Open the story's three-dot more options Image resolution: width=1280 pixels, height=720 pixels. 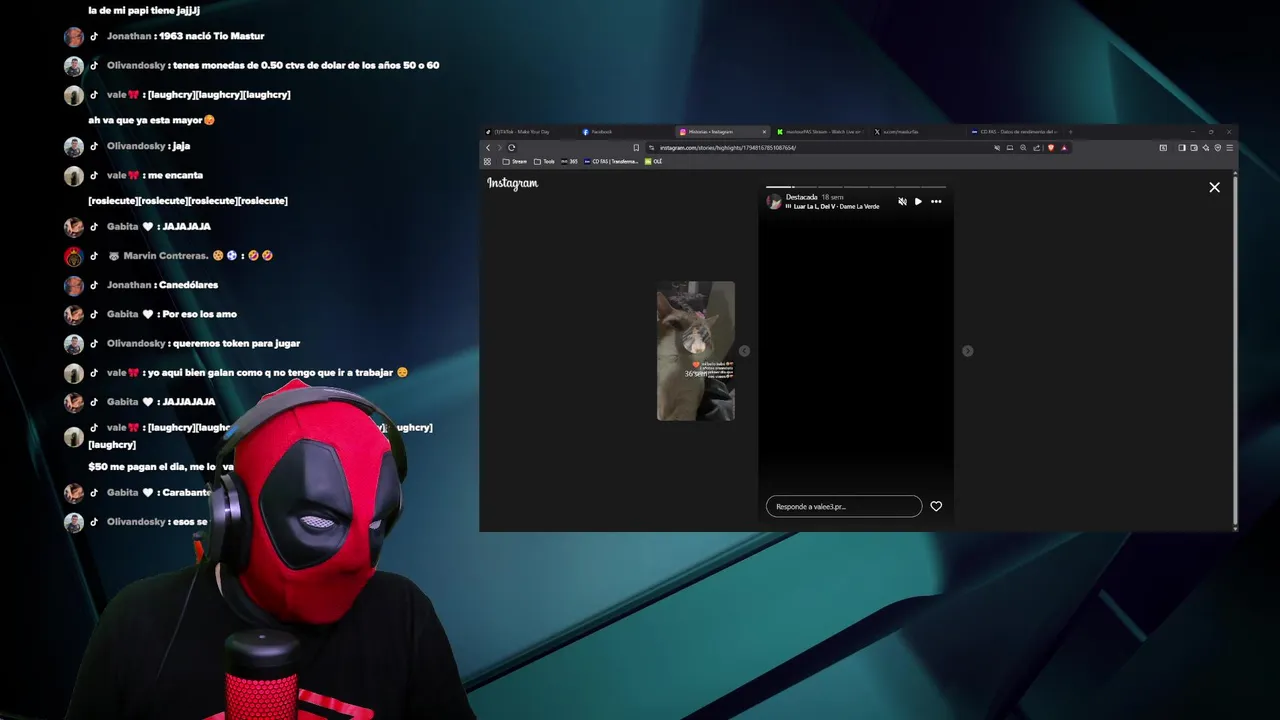pos(936,202)
